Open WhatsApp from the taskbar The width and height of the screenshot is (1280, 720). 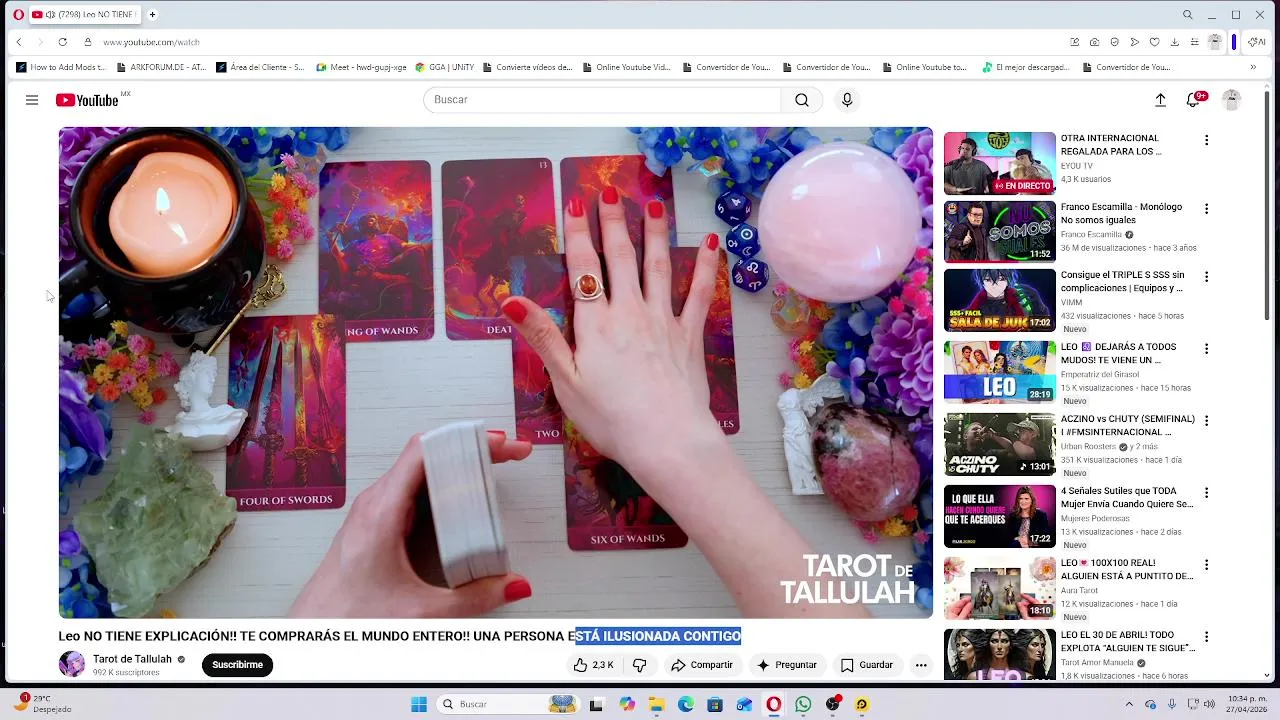(803, 705)
